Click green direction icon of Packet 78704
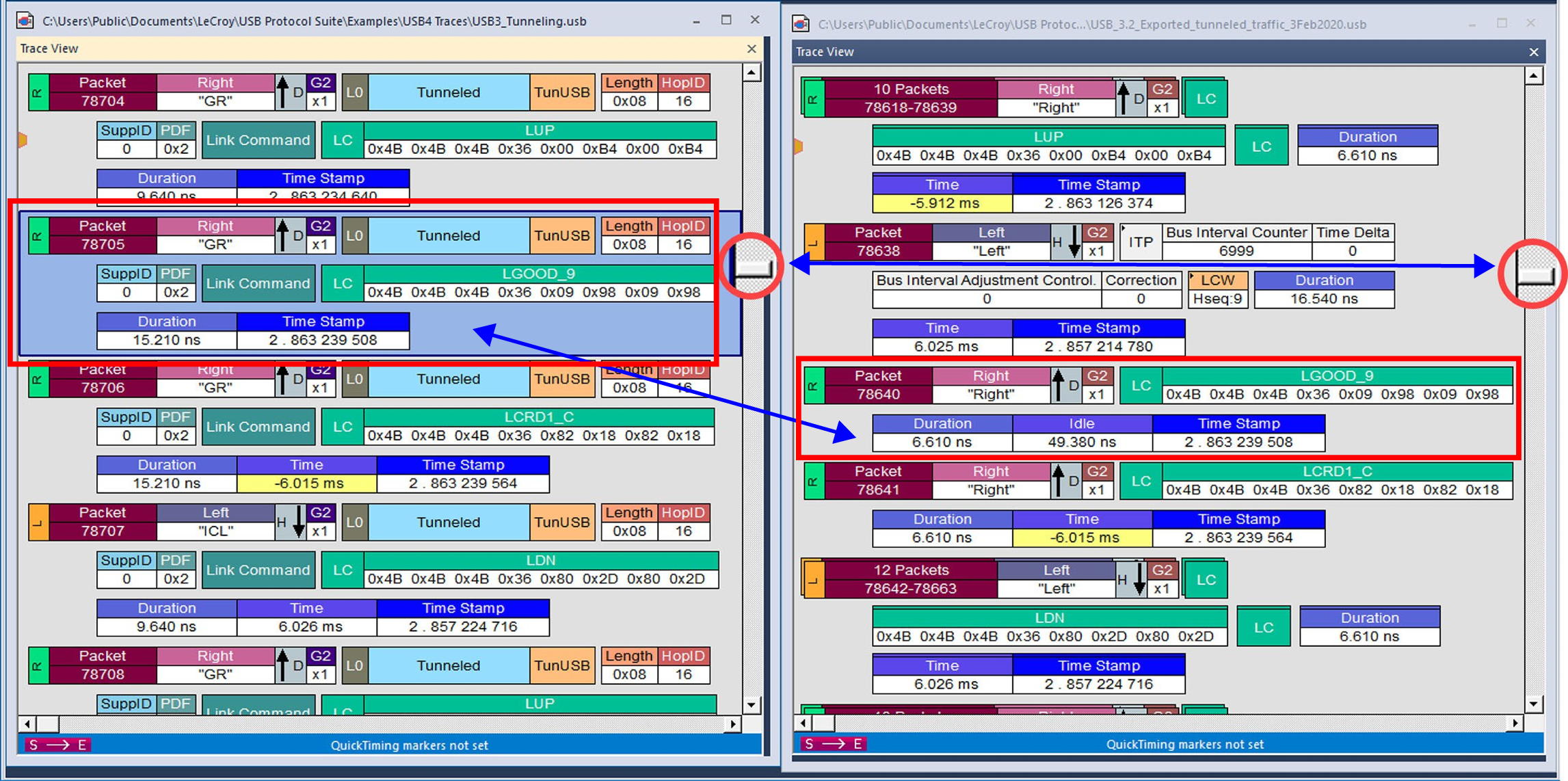The image size is (1568, 781). click(x=38, y=92)
